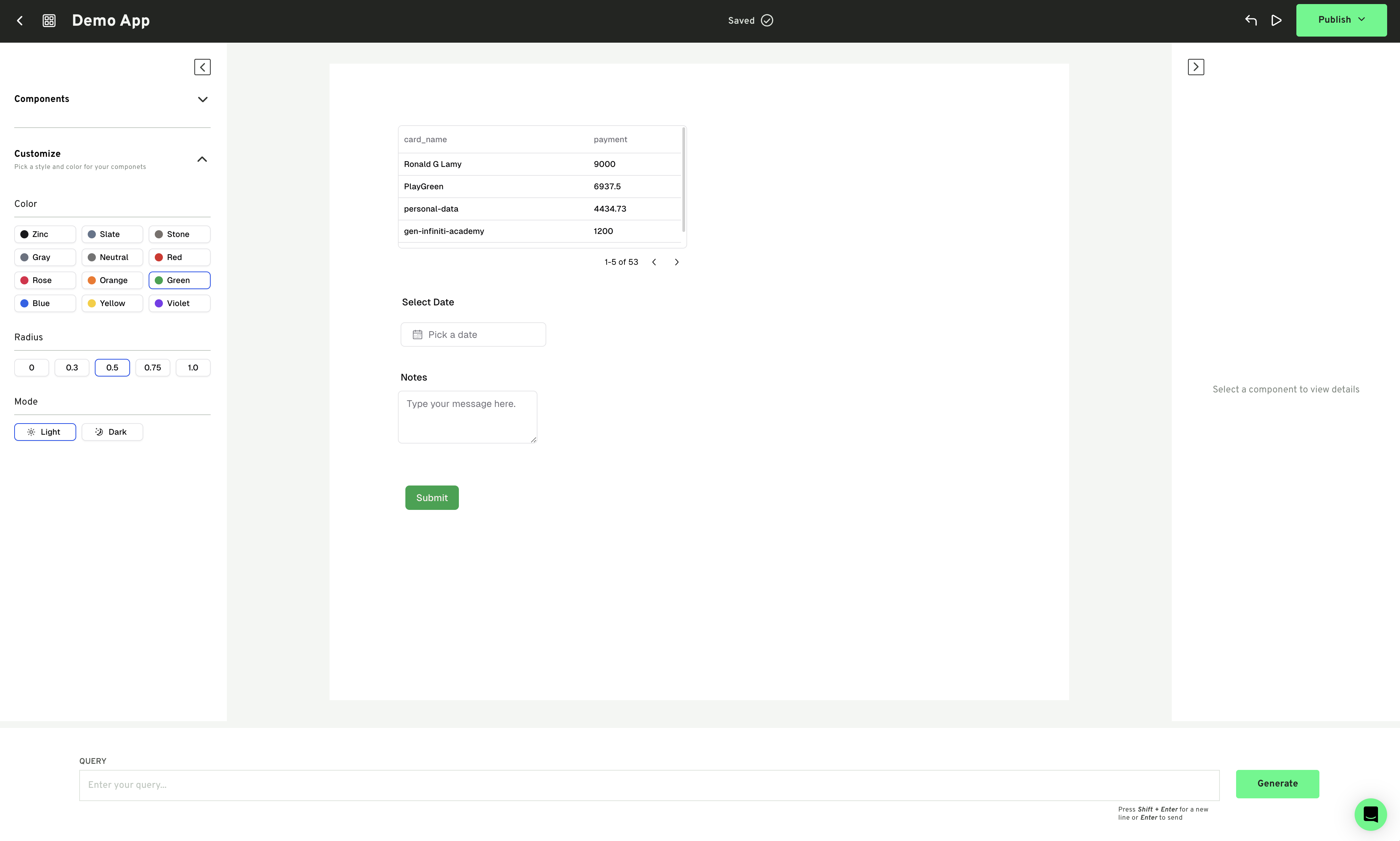Viewport: 1400px width, 841px height.
Task: Click the back arrow in header
Action: click(20, 21)
